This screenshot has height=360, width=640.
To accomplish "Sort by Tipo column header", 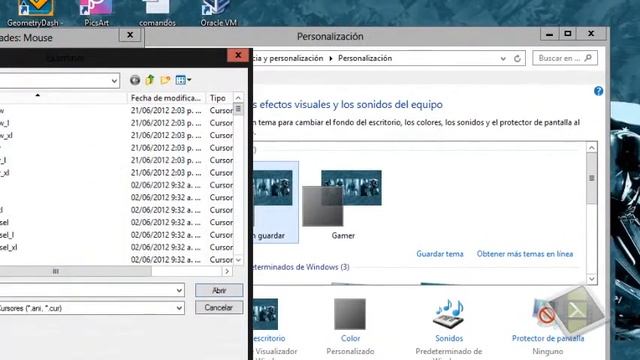I will [218, 98].
